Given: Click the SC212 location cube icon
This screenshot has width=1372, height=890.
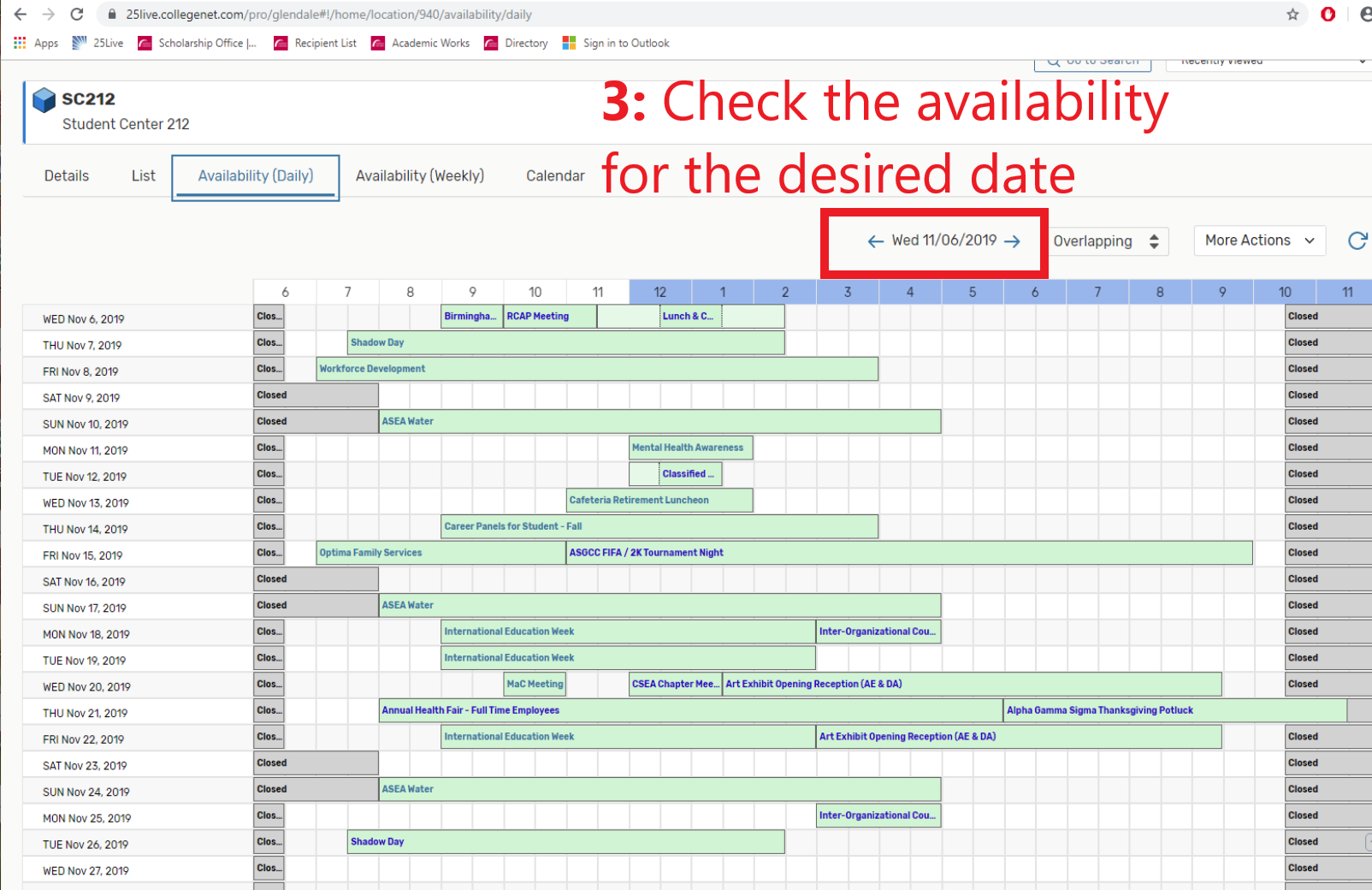Looking at the screenshot, I should click(x=44, y=99).
